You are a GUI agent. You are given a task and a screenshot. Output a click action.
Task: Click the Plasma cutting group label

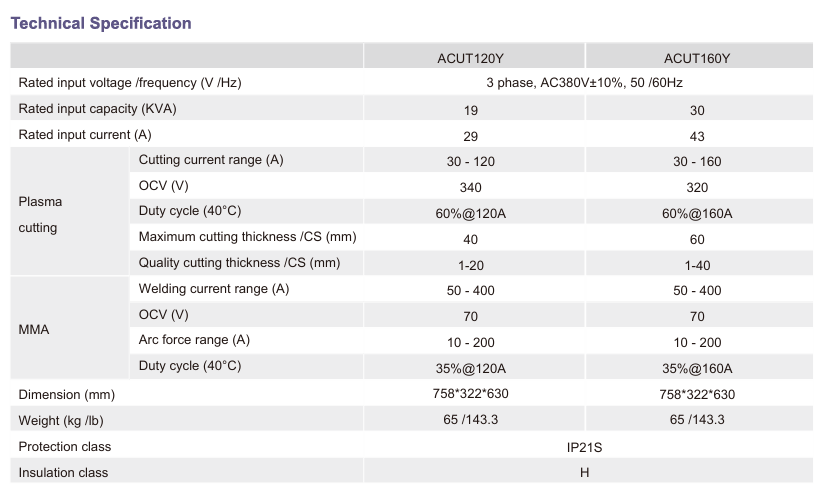pyautogui.click(x=40, y=214)
